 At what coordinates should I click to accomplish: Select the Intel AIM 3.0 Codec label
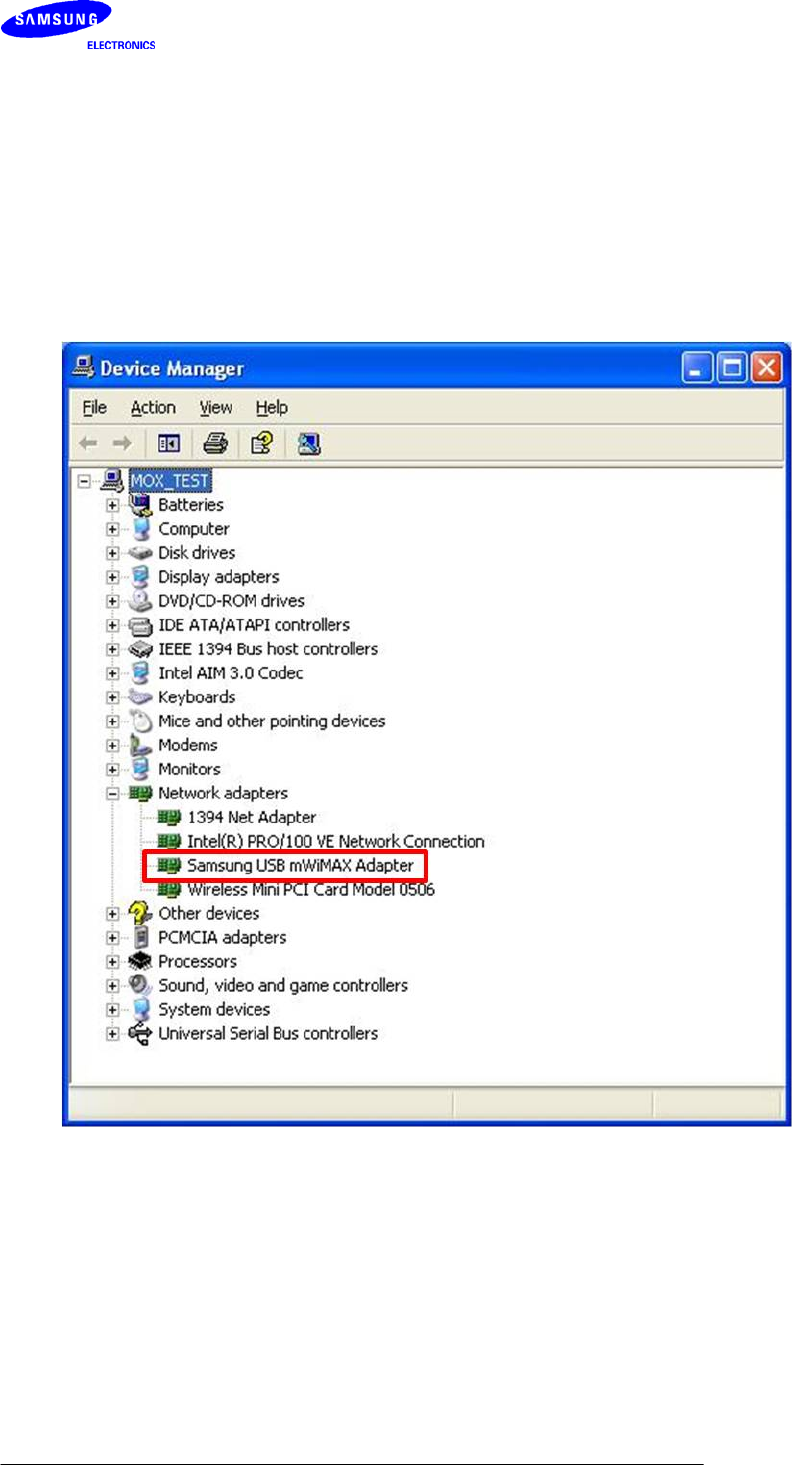230,673
